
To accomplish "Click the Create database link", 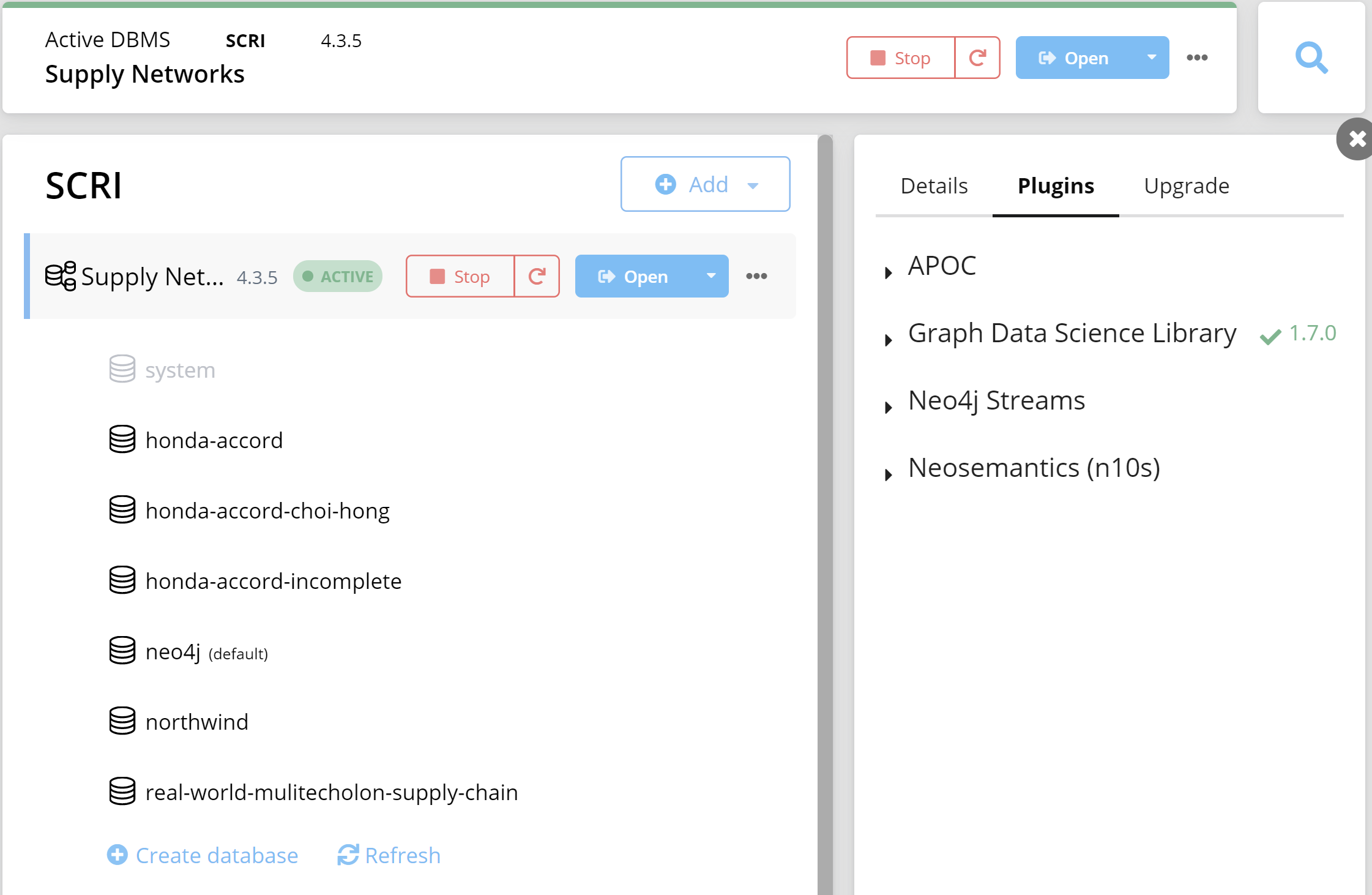I will tap(203, 855).
